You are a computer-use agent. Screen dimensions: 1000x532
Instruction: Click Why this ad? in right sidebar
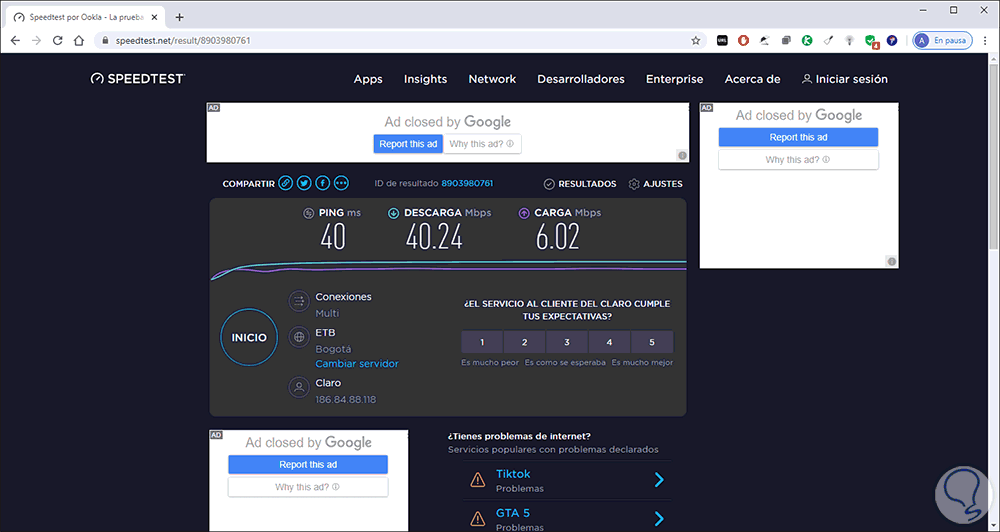click(x=798, y=159)
